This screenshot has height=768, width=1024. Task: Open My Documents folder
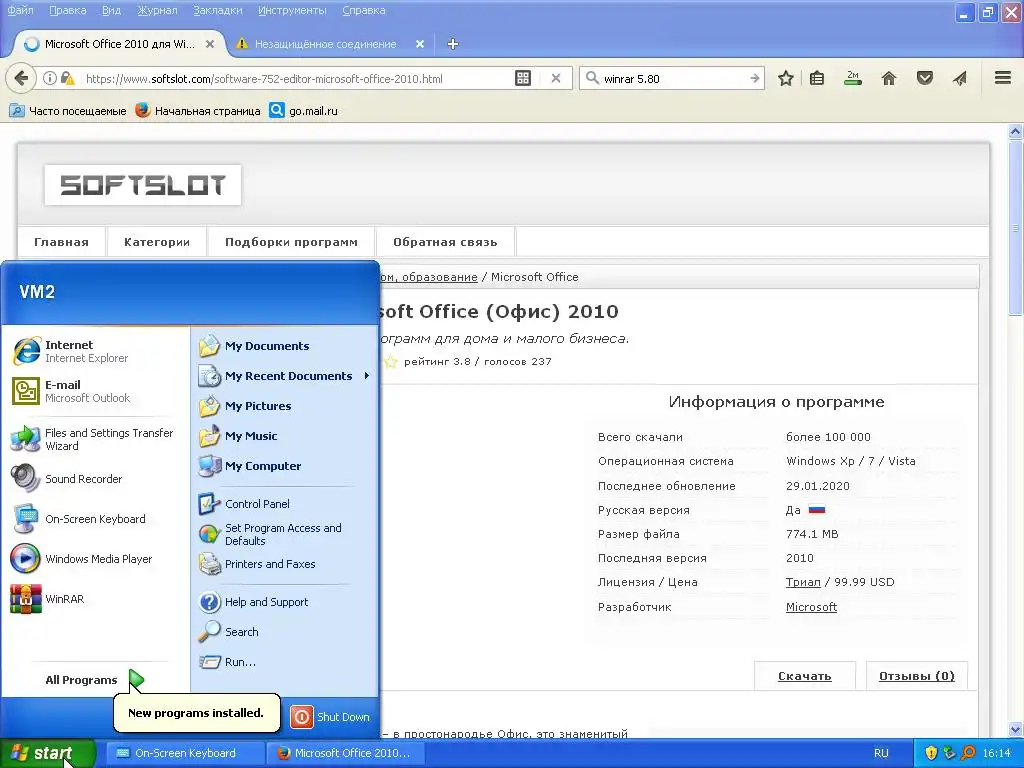click(x=254, y=346)
